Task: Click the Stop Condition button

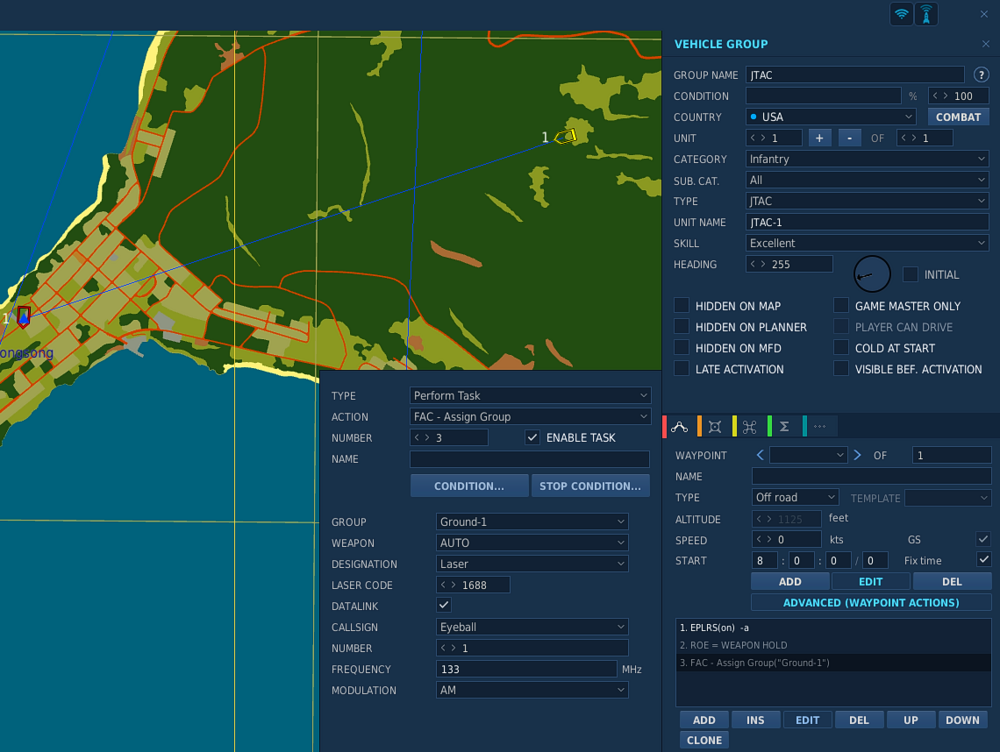Action: pos(590,486)
